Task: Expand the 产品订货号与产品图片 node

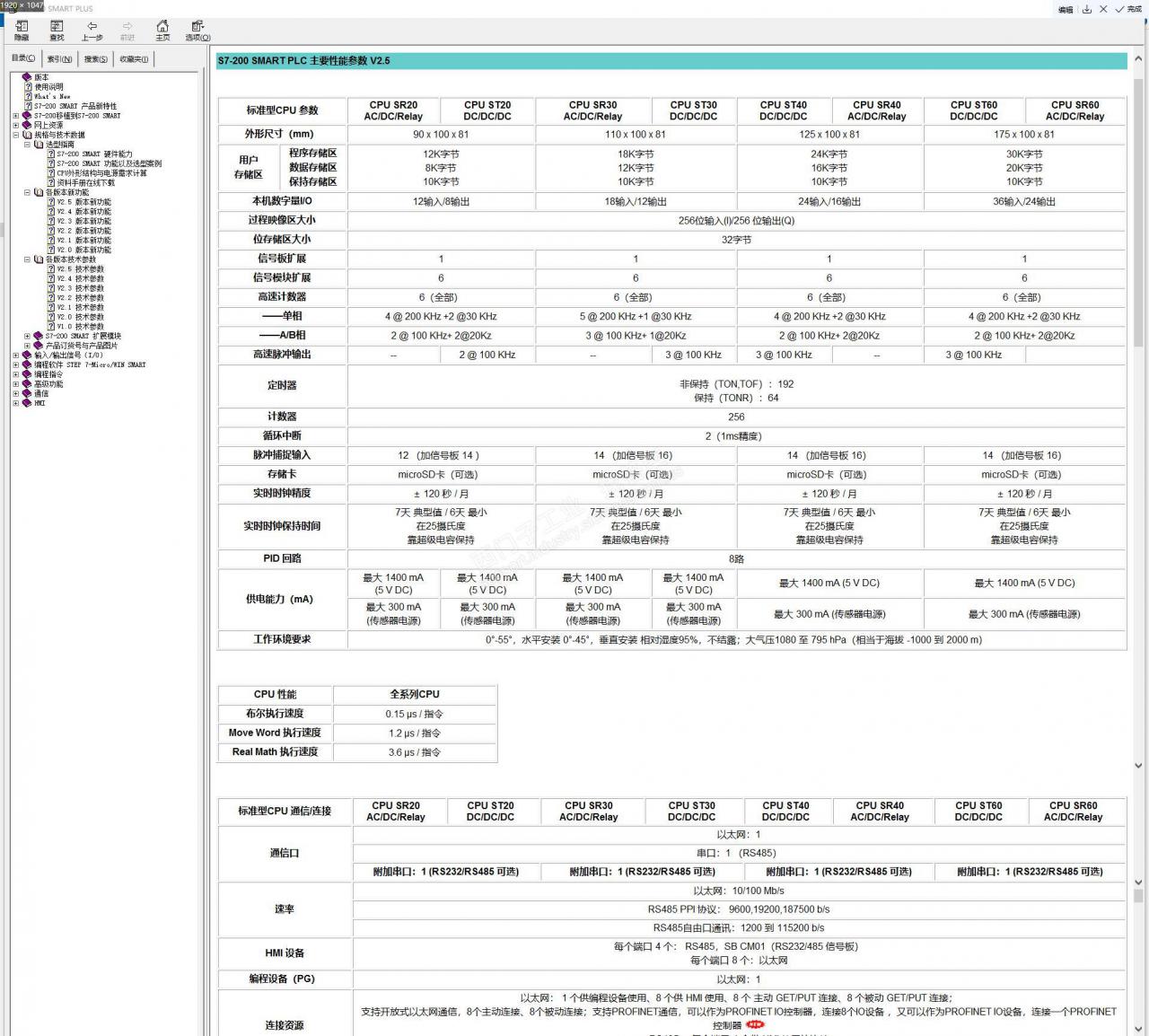Action: [27, 346]
